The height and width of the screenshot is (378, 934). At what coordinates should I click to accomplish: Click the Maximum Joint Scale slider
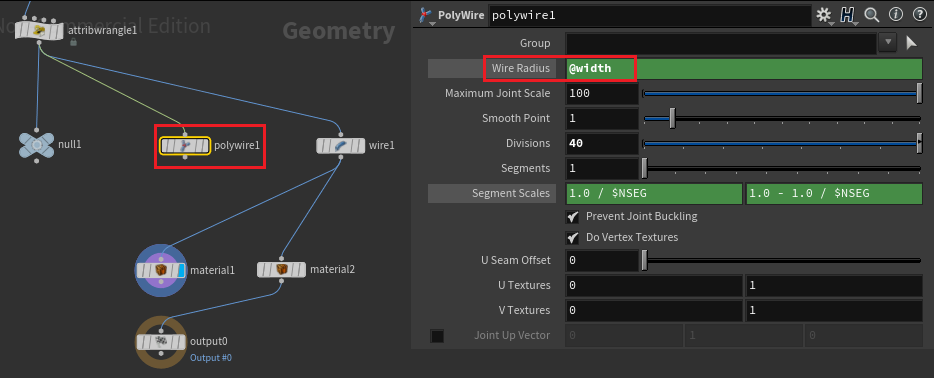tap(782, 93)
